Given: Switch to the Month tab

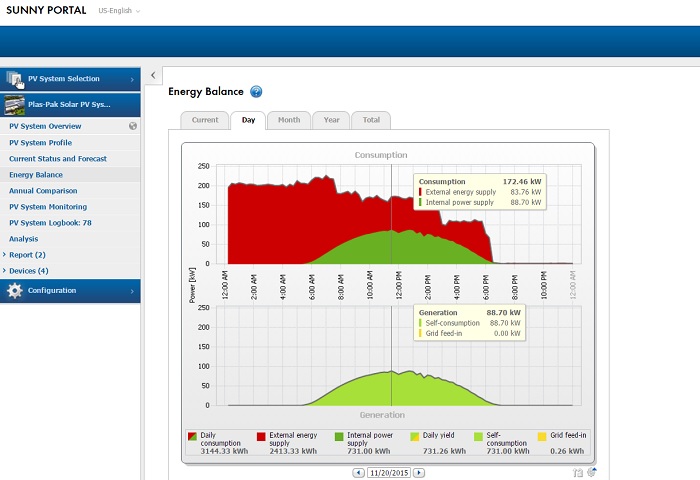Looking at the screenshot, I should coord(289,120).
